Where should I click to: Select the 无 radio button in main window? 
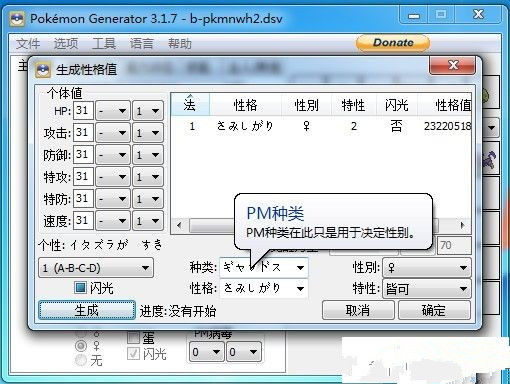(81, 360)
